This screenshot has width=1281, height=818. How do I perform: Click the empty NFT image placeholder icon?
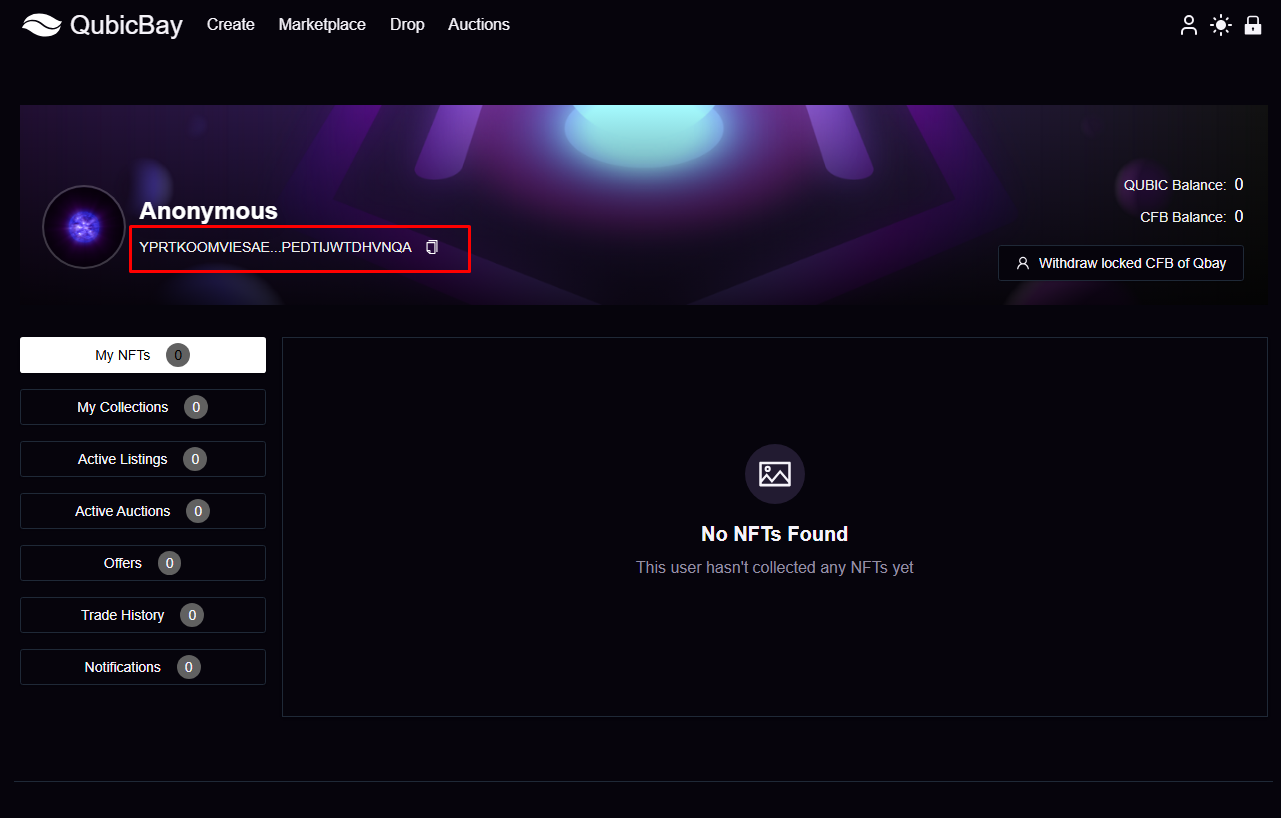[x=774, y=474]
